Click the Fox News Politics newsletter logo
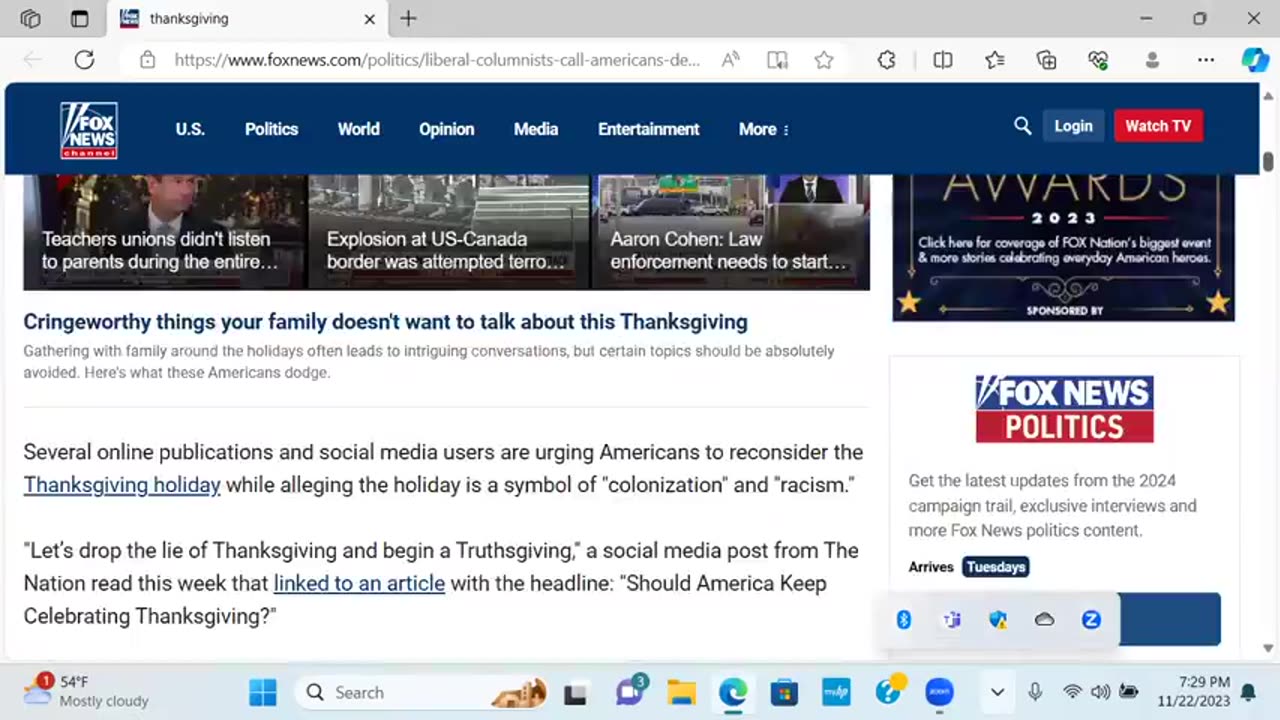The image size is (1280, 720). 1064,409
